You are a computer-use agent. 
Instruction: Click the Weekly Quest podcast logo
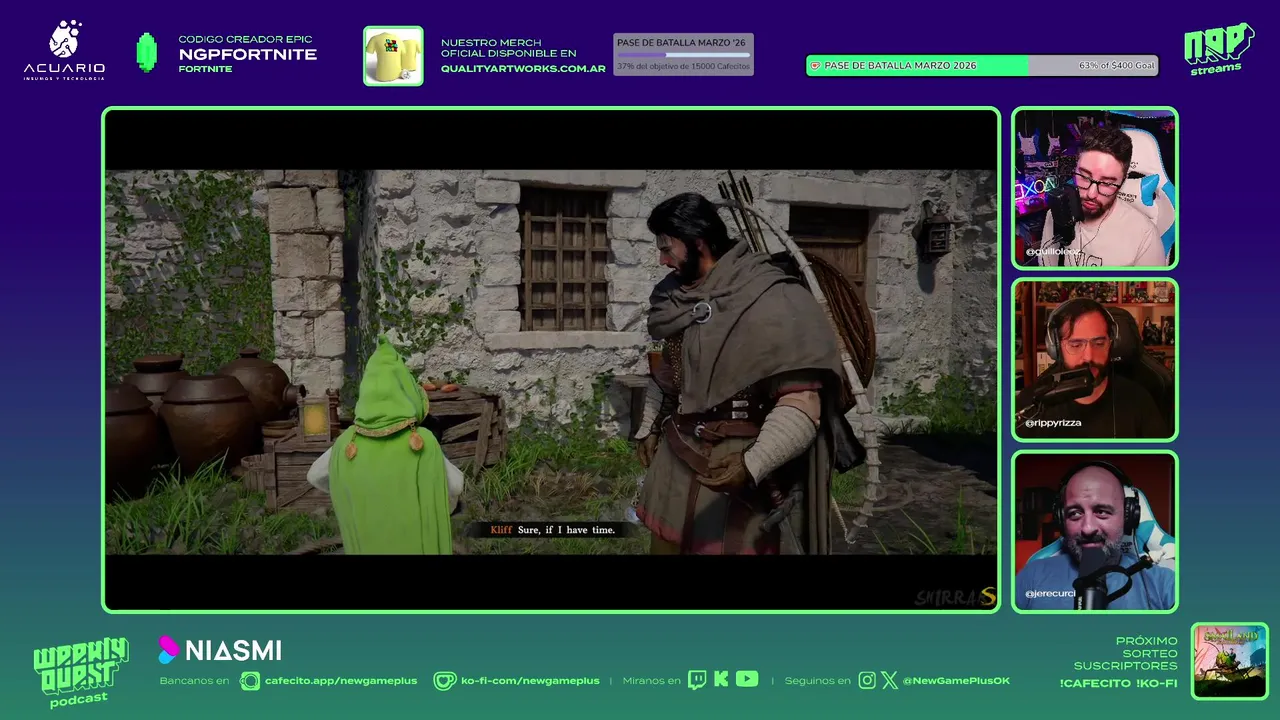[x=80, y=672]
